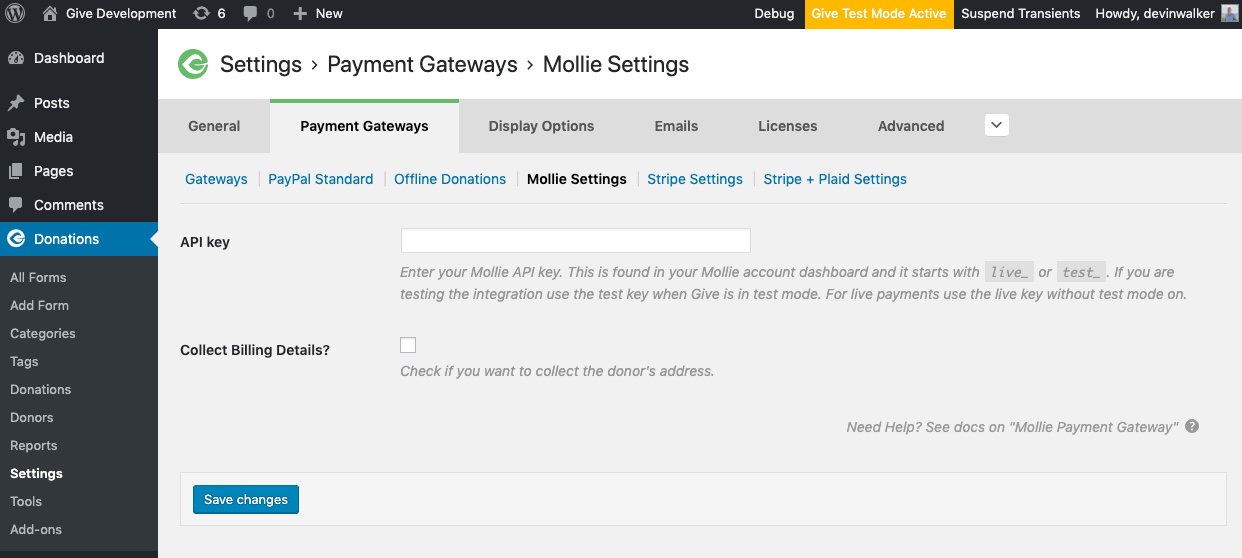1242x558 pixels.
Task: Open PayPal Standard section link
Action: pos(320,179)
